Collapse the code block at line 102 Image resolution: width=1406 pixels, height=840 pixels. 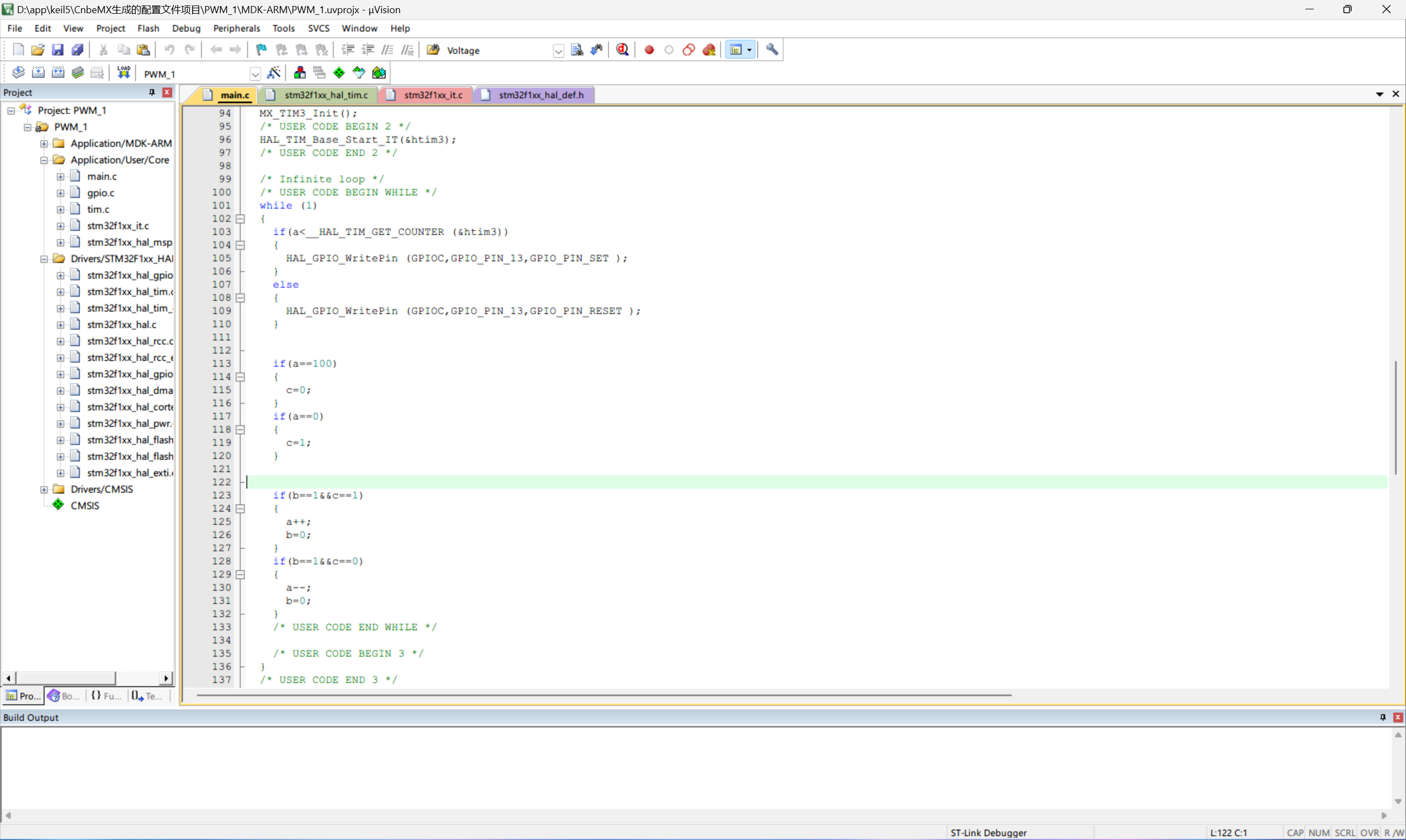point(240,219)
